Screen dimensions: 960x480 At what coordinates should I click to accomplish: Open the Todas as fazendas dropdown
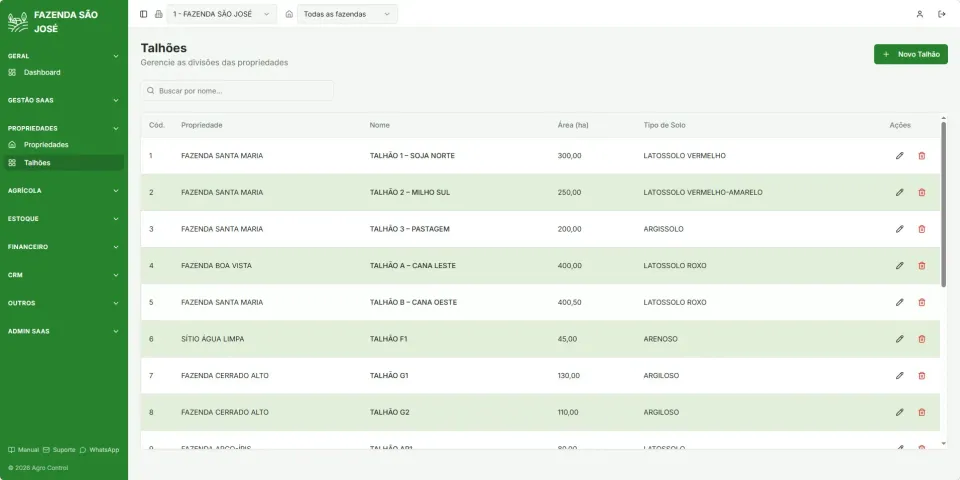click(x=347, y=14)
